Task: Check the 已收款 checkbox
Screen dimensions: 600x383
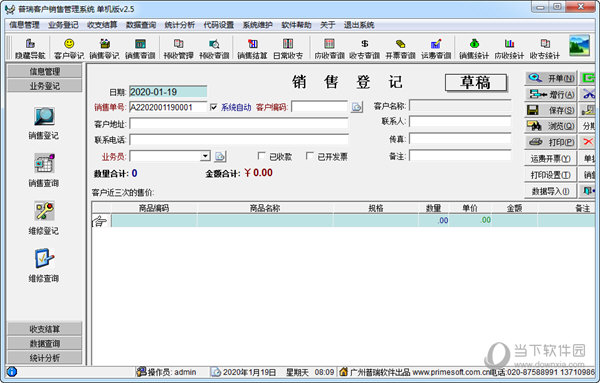Action: coord(261,156)
